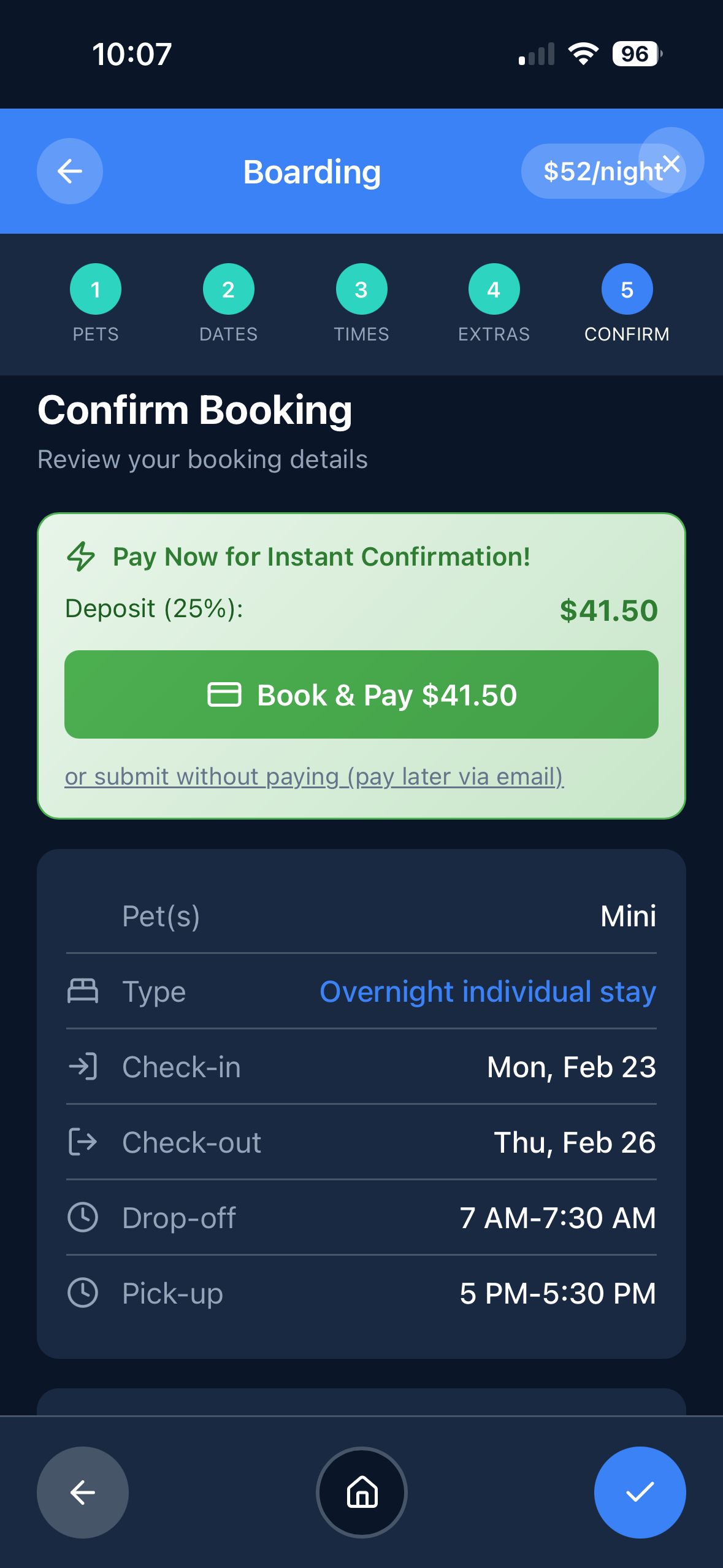Screen dimensions: 723x1568
Task: Tap the lightning bolt instant confirmation icon
Action: [81, 556]
